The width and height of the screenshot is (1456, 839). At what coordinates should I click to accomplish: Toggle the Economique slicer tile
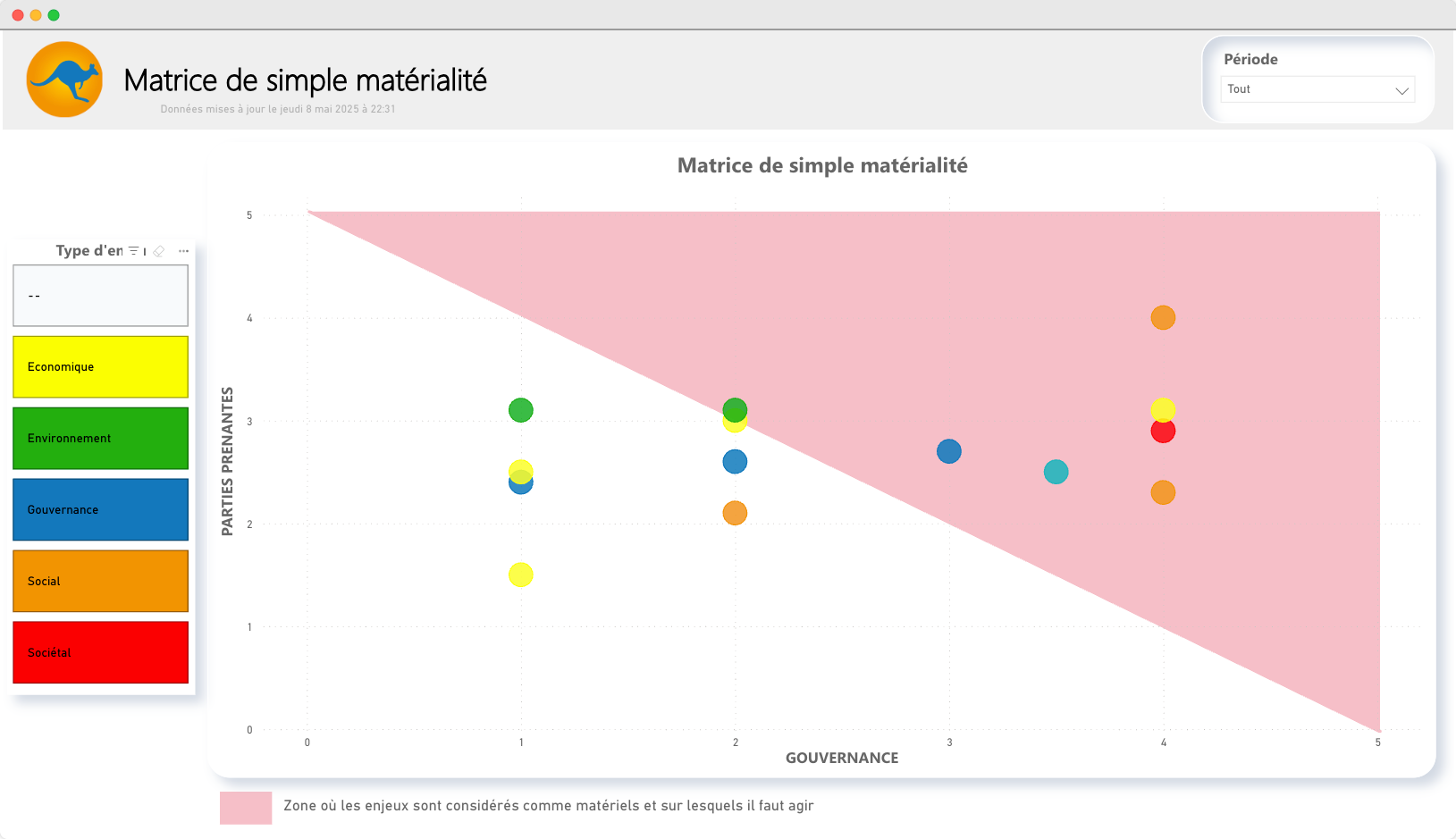click(100, 367)
